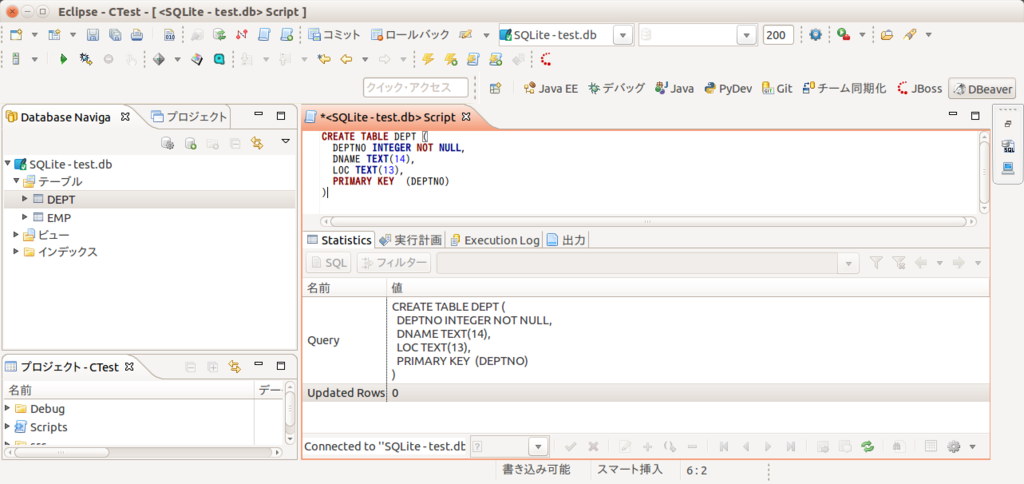This screenshot has height=484, width=1024.
Task: Click the Save All icon
Action: tap(115, 35)
